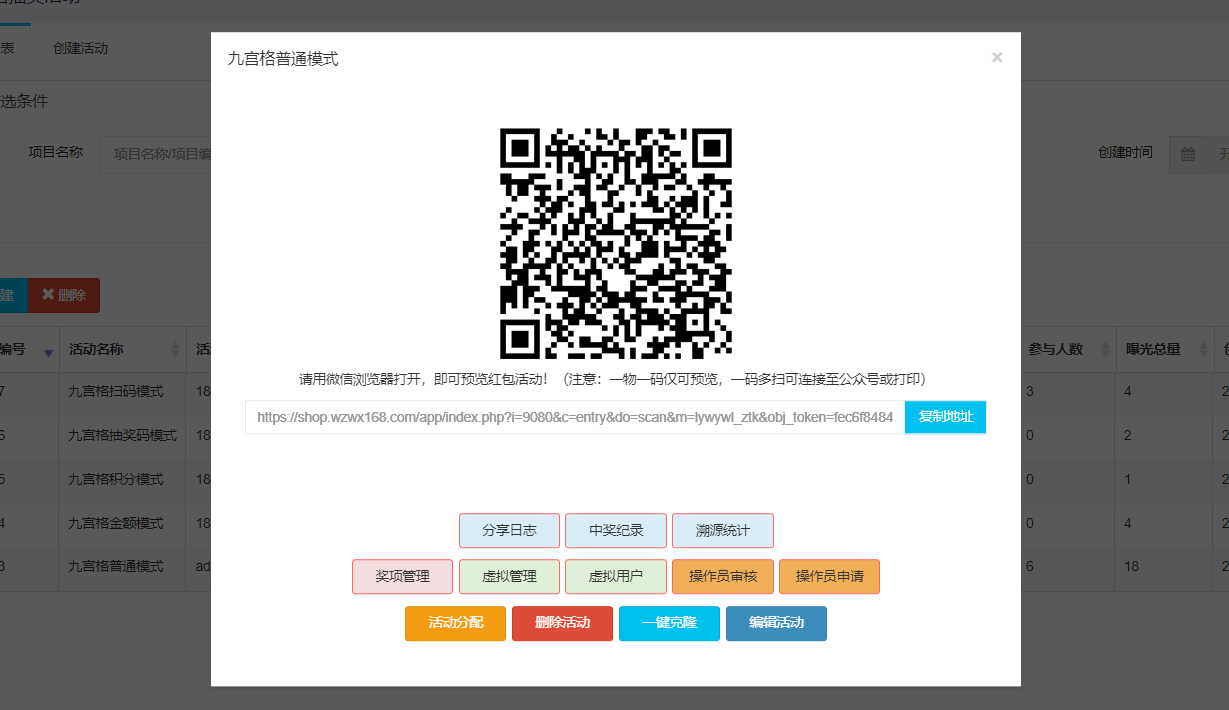Screen dimensions: 1229x710
Task: Sort by 编号 column arrow
Action: point(48,351)
